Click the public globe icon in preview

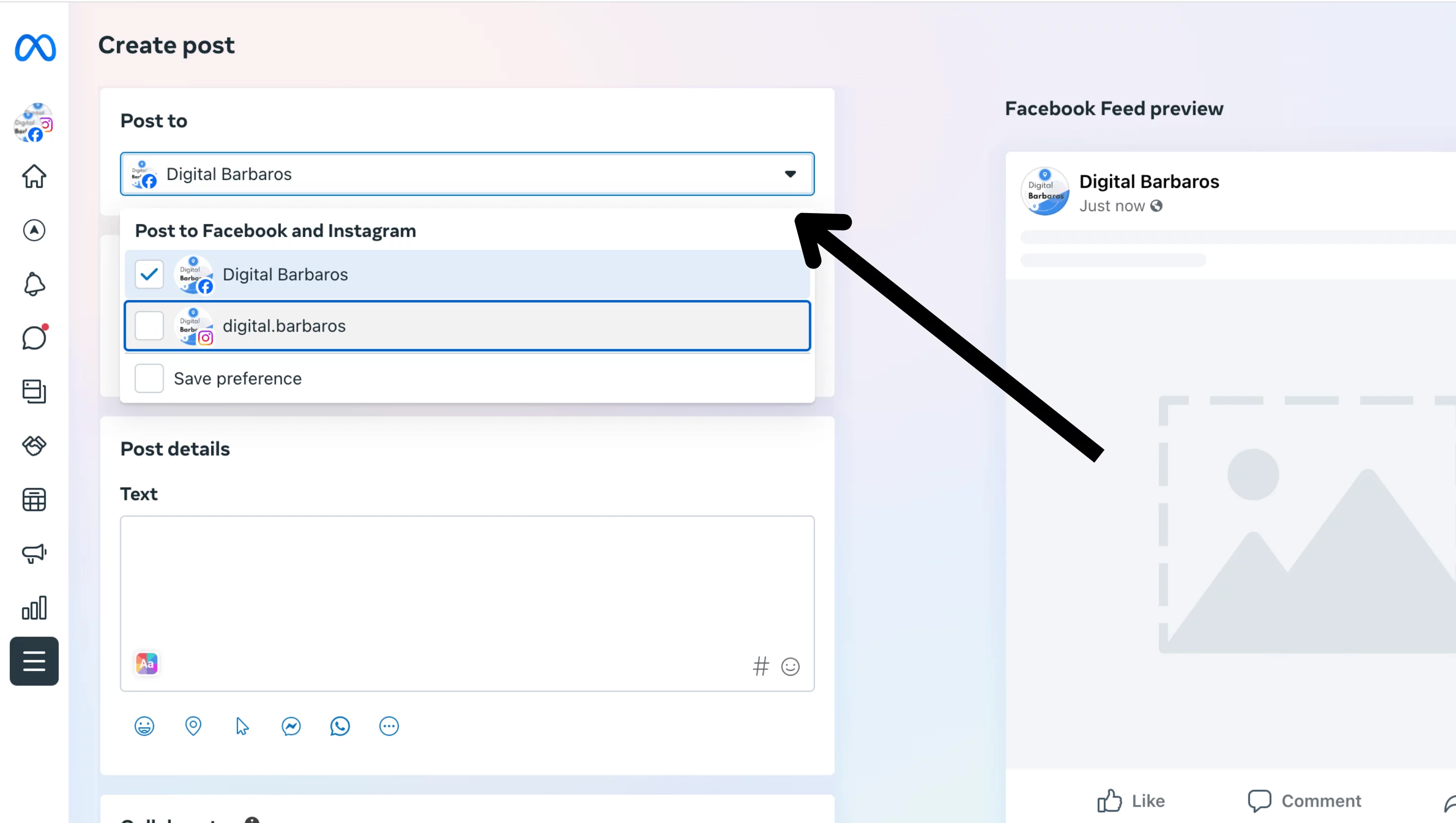(x=1156, y=206)
